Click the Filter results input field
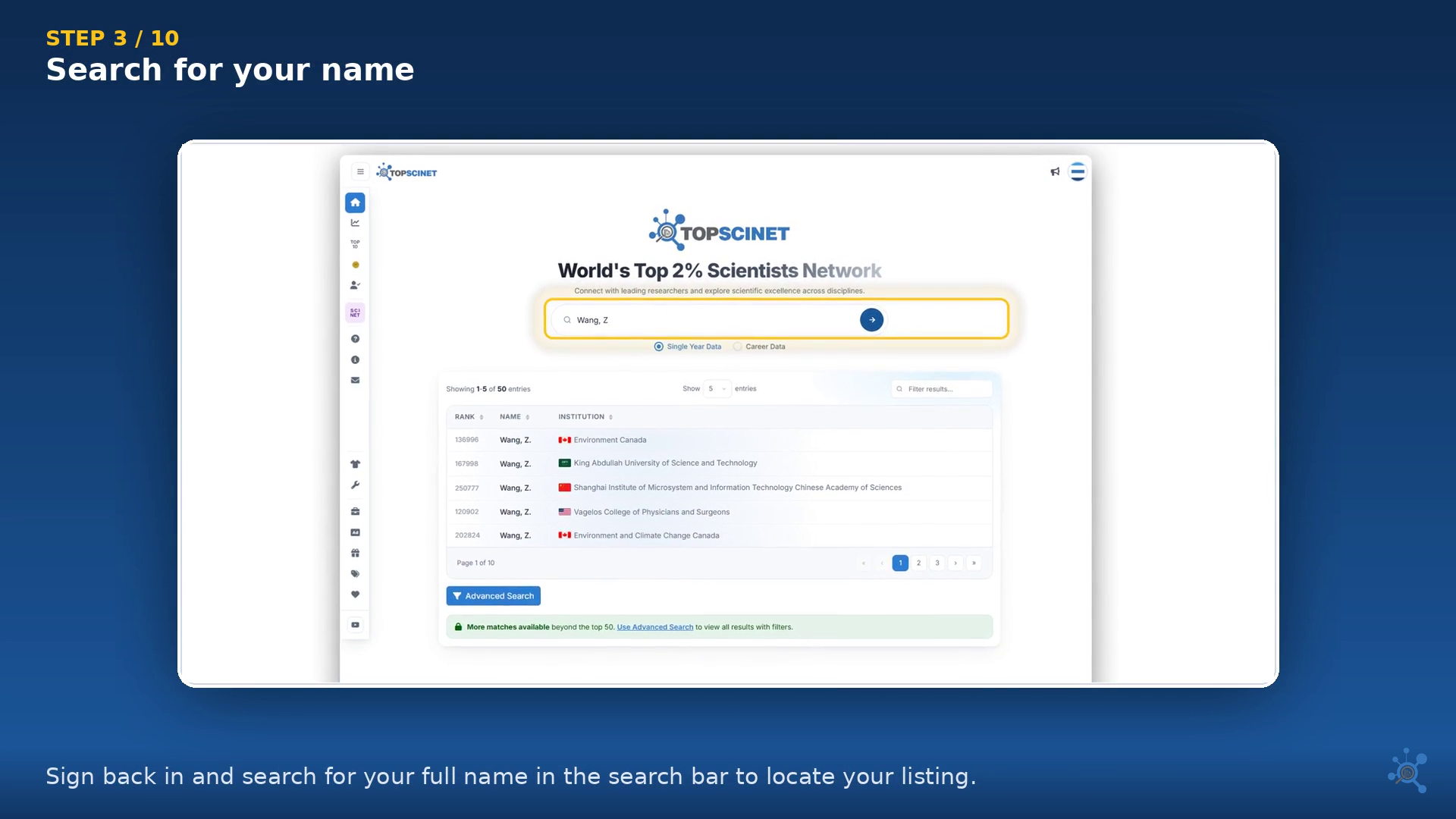1456x819 pixels. (942, 389)
